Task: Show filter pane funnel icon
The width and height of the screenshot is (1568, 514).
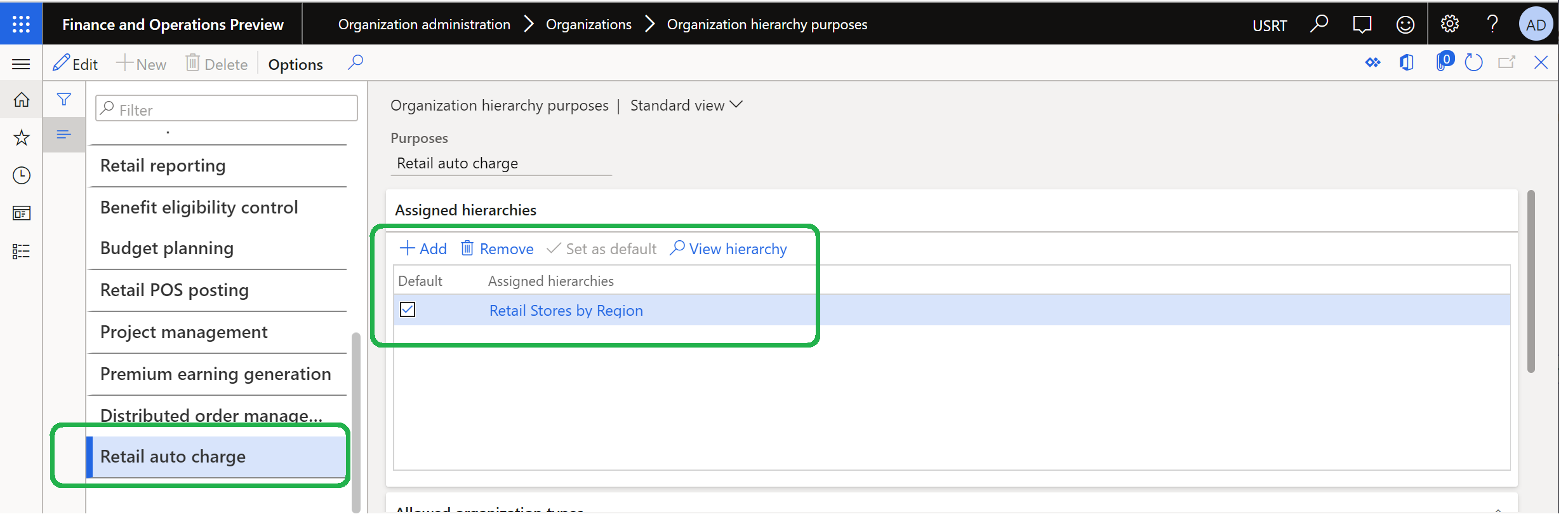Action: [63, 99]
